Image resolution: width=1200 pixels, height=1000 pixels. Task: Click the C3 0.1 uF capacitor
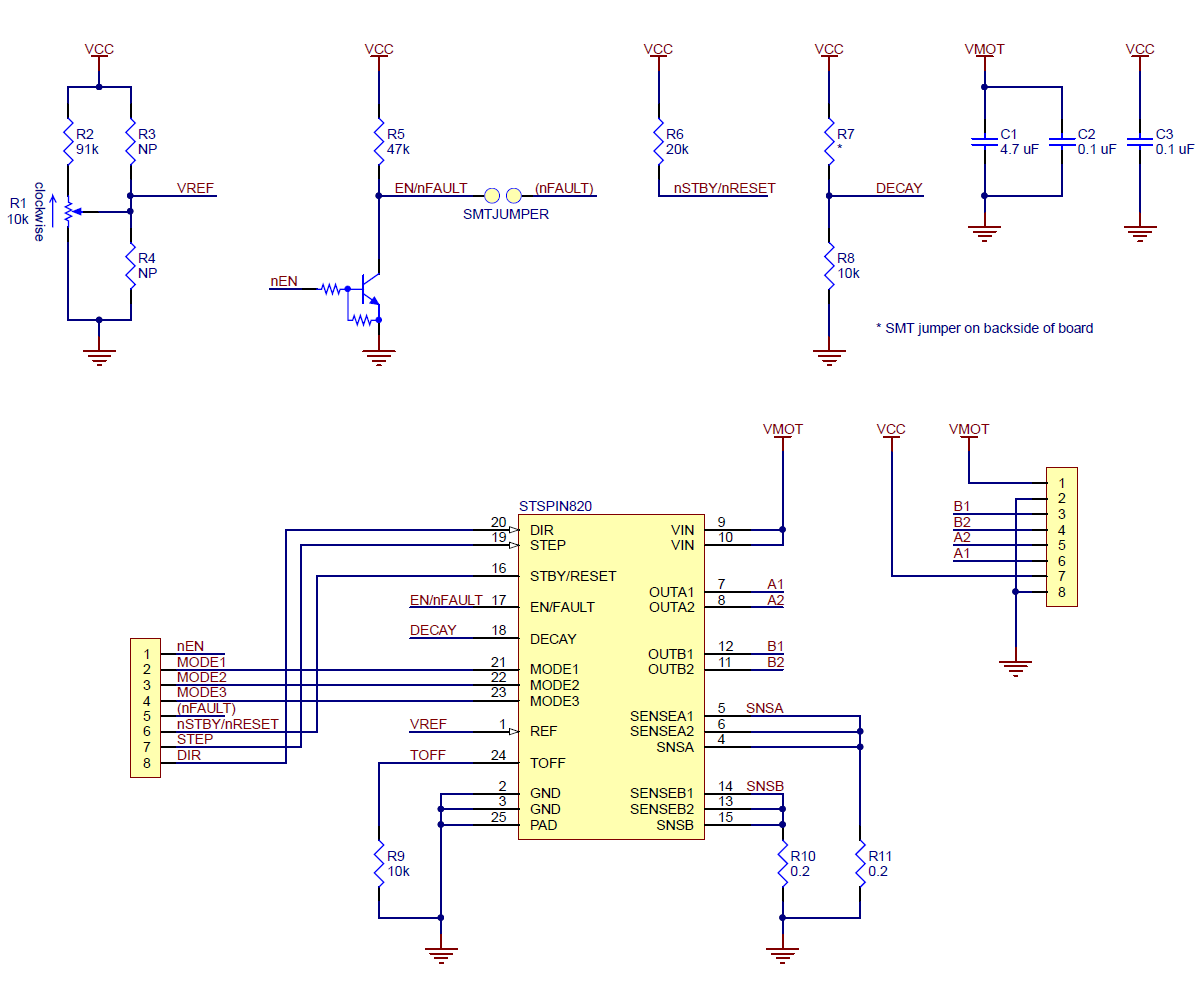pyautogui.click(x=1139, y=142)
